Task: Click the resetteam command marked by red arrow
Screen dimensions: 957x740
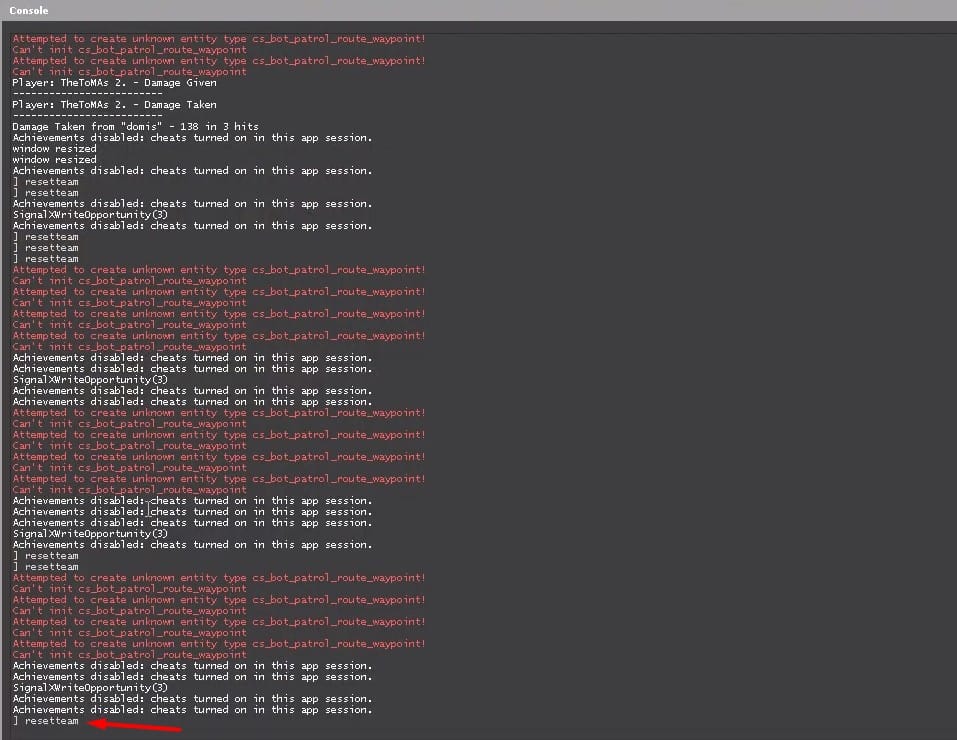Action: tap(51, 721)
